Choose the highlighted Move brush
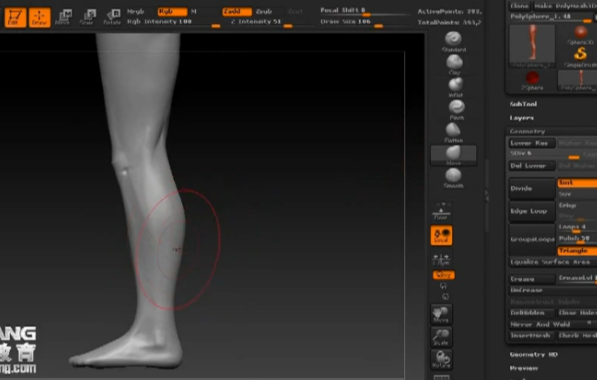 point(453,155)
